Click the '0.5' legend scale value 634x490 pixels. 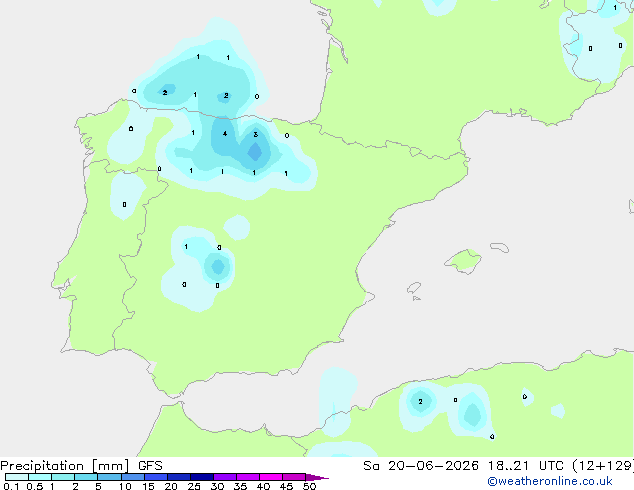pos(35,486)
